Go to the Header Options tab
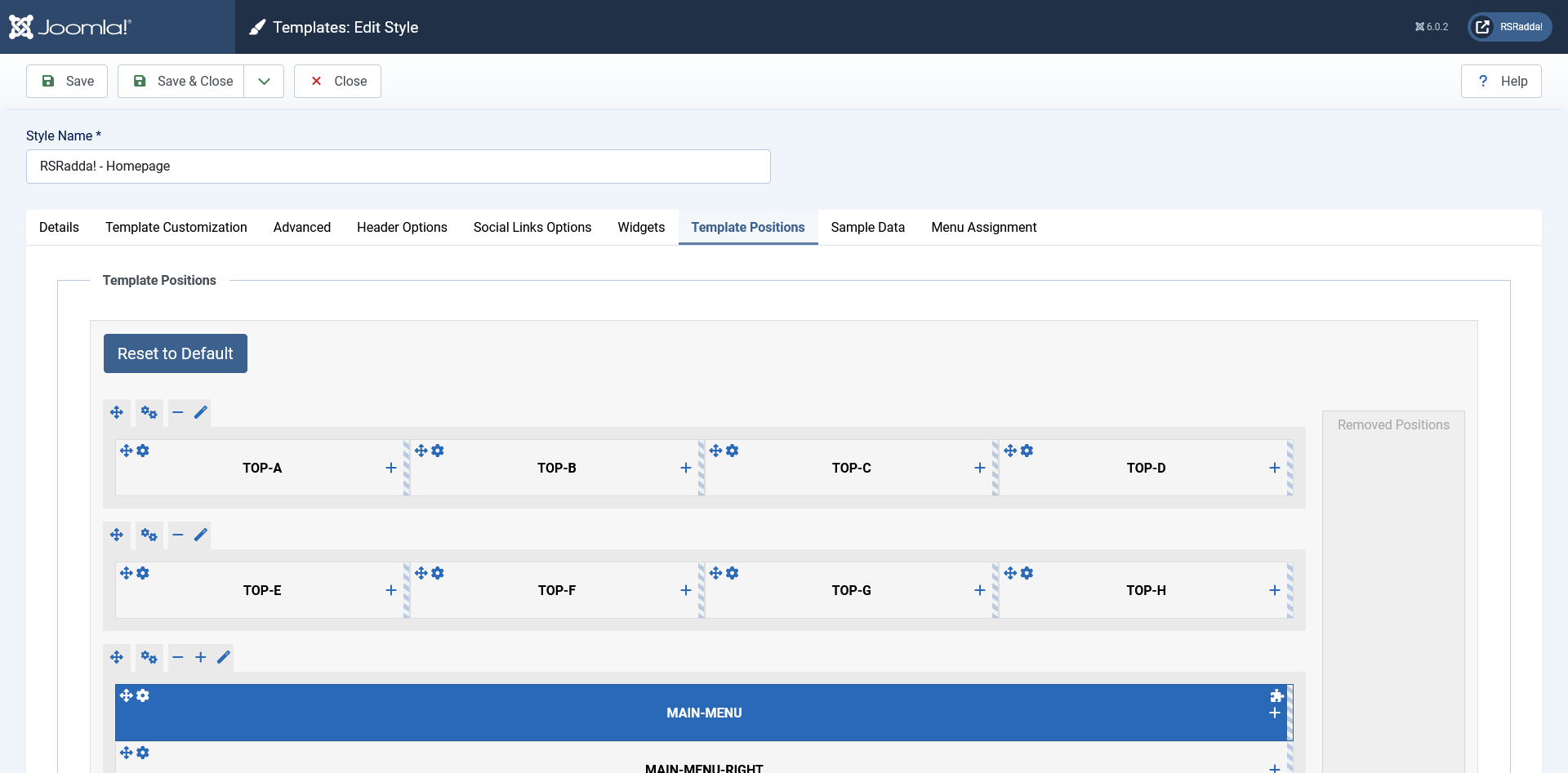 [402, 228]
